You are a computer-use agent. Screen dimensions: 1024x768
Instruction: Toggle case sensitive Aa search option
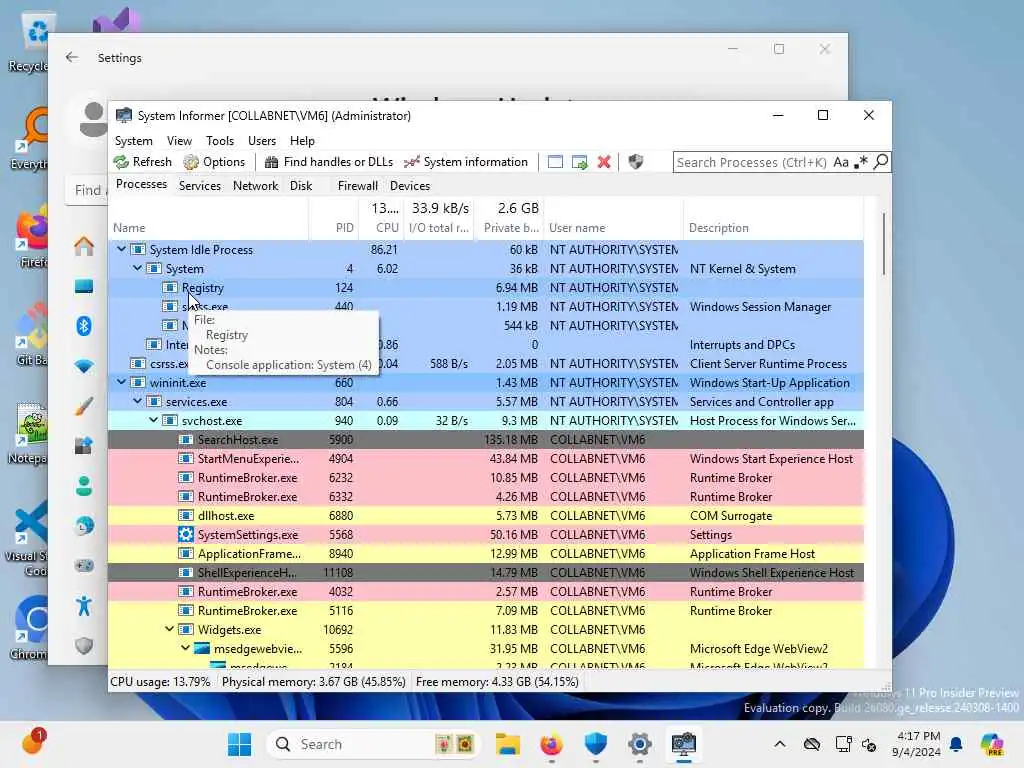[841, 162]
